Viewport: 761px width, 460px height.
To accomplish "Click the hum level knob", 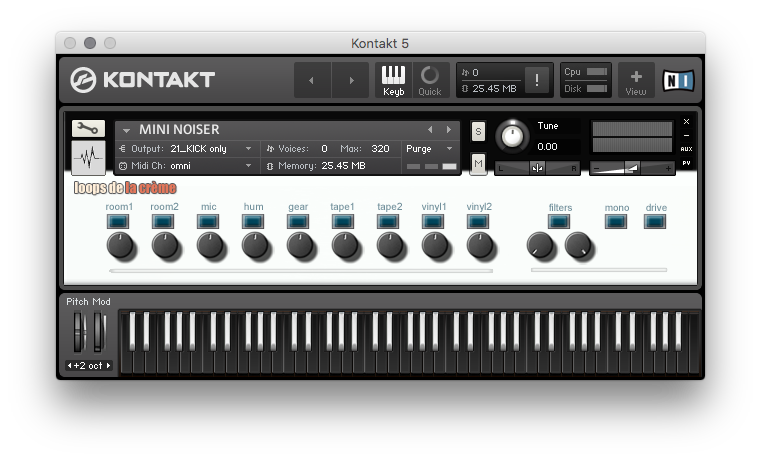I will tap(255, 245).
